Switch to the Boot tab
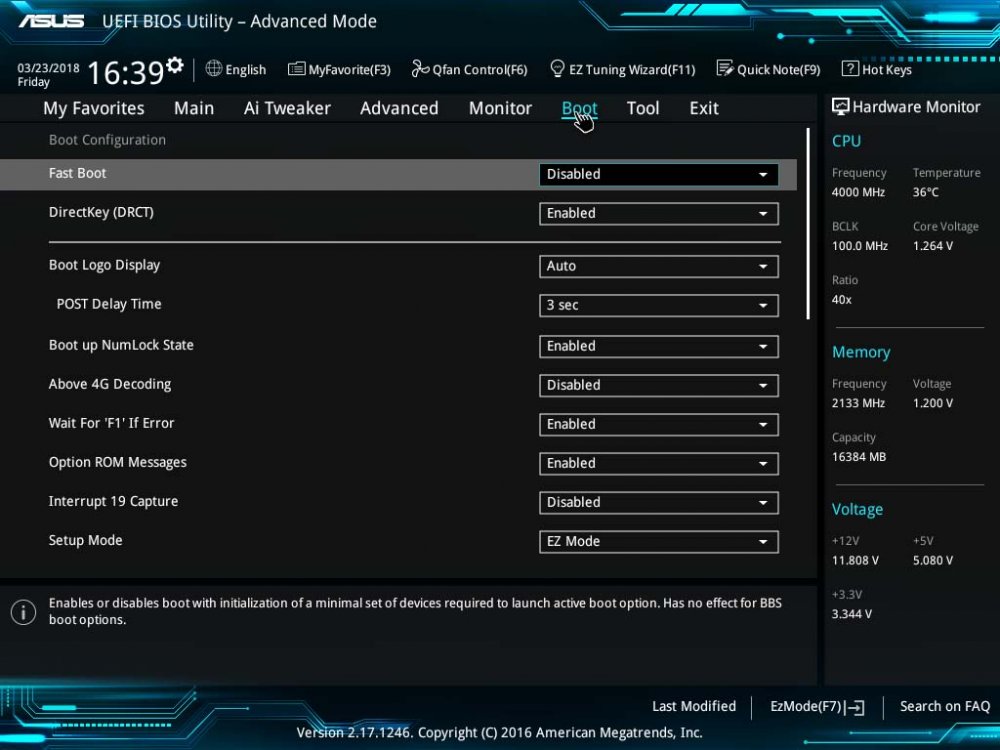 [579, 108]
